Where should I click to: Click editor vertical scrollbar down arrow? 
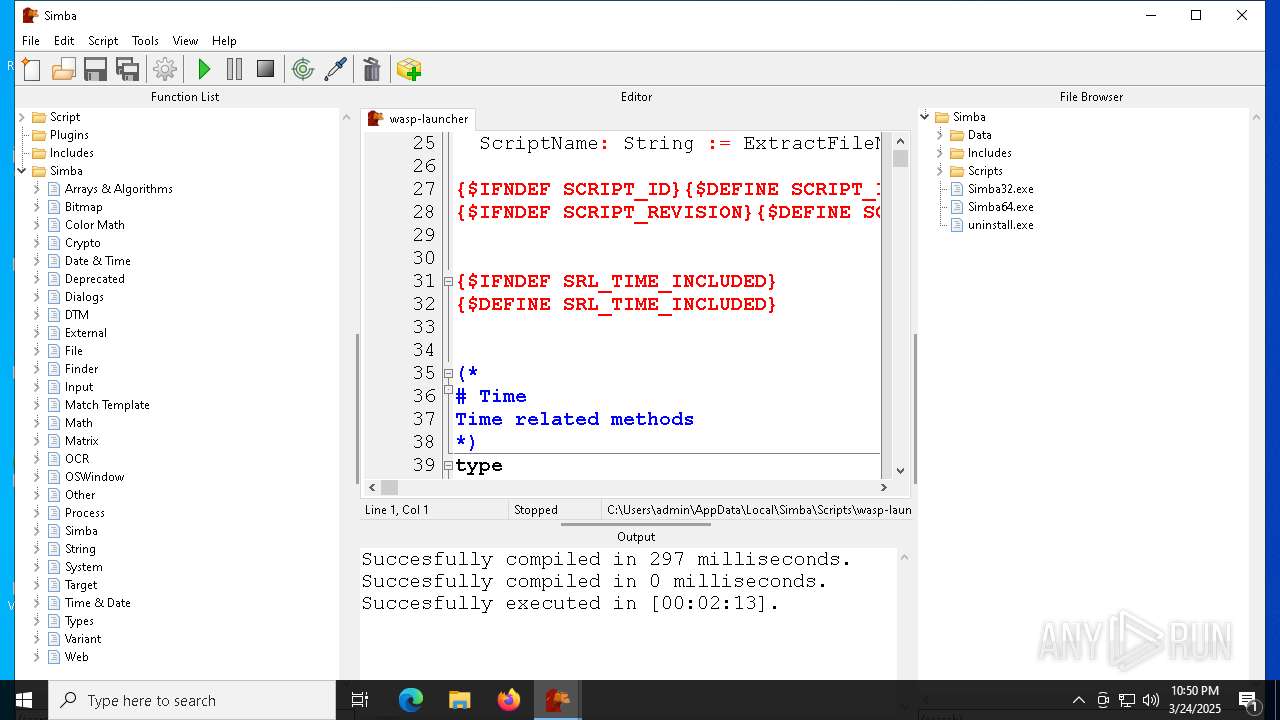tap(900, 470)
